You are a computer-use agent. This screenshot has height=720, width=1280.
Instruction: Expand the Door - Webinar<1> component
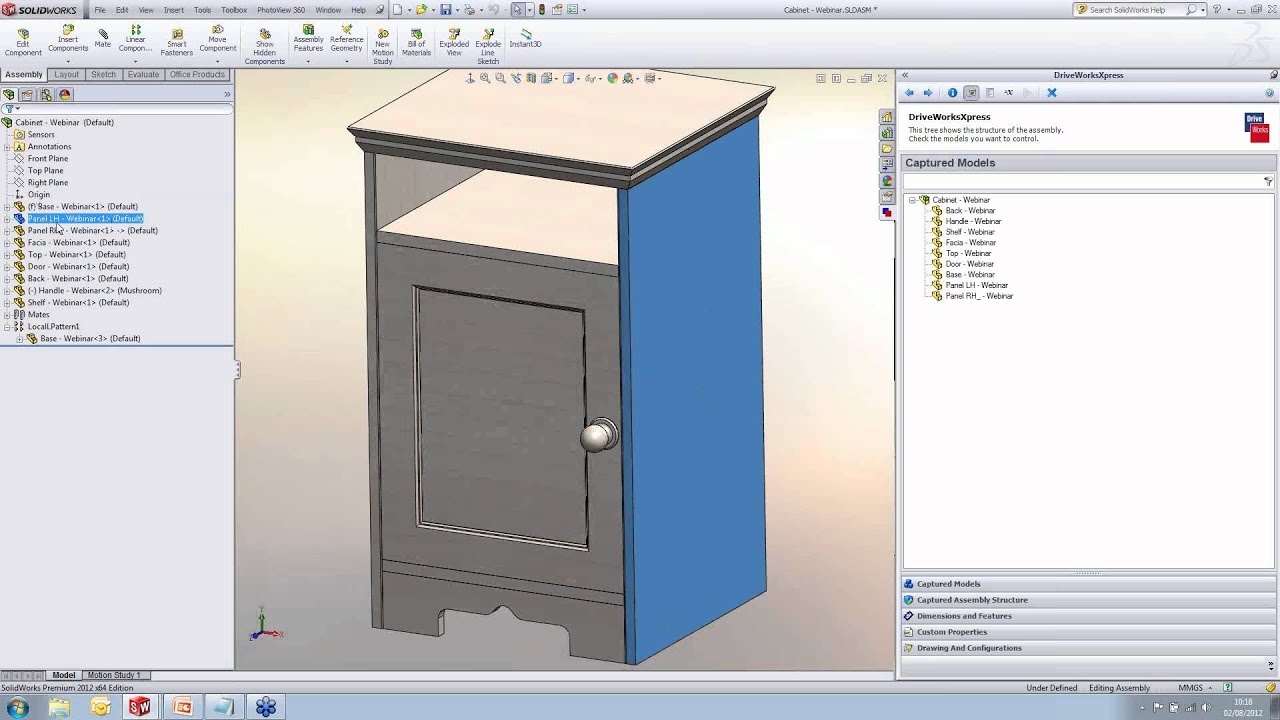(x=7, y=267)
